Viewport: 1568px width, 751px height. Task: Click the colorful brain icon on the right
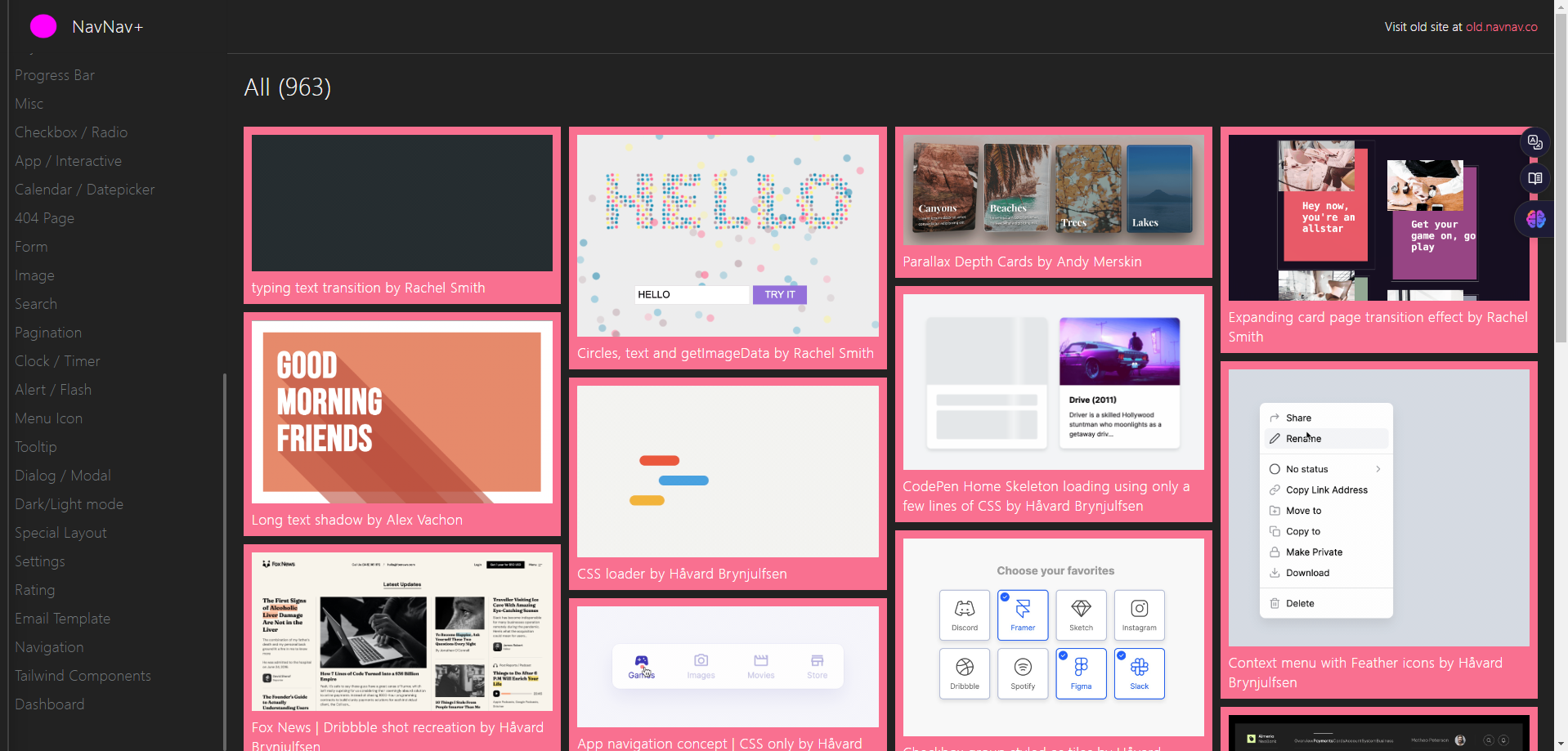click(x=1534, y=218)
